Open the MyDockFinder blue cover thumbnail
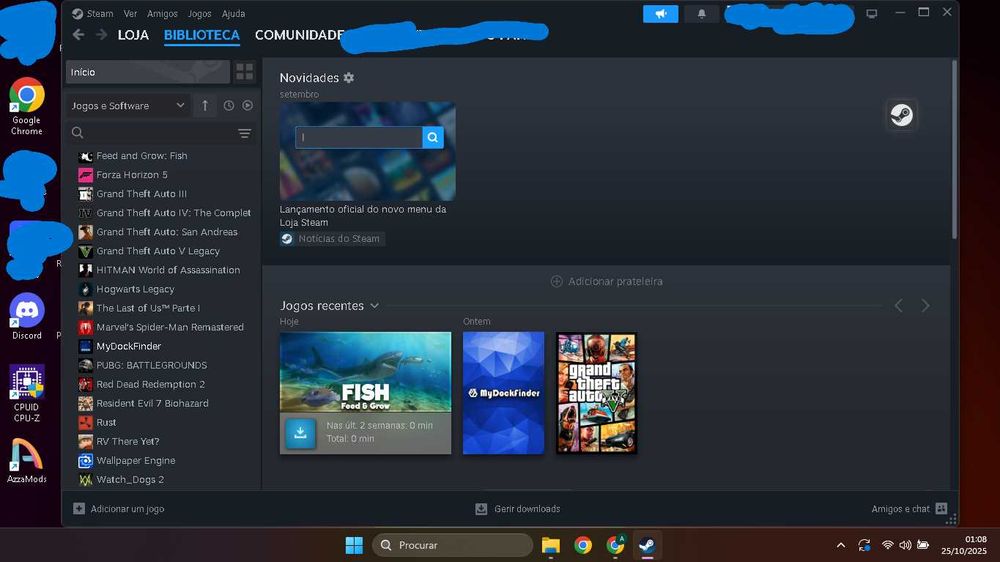 [503, 393]
